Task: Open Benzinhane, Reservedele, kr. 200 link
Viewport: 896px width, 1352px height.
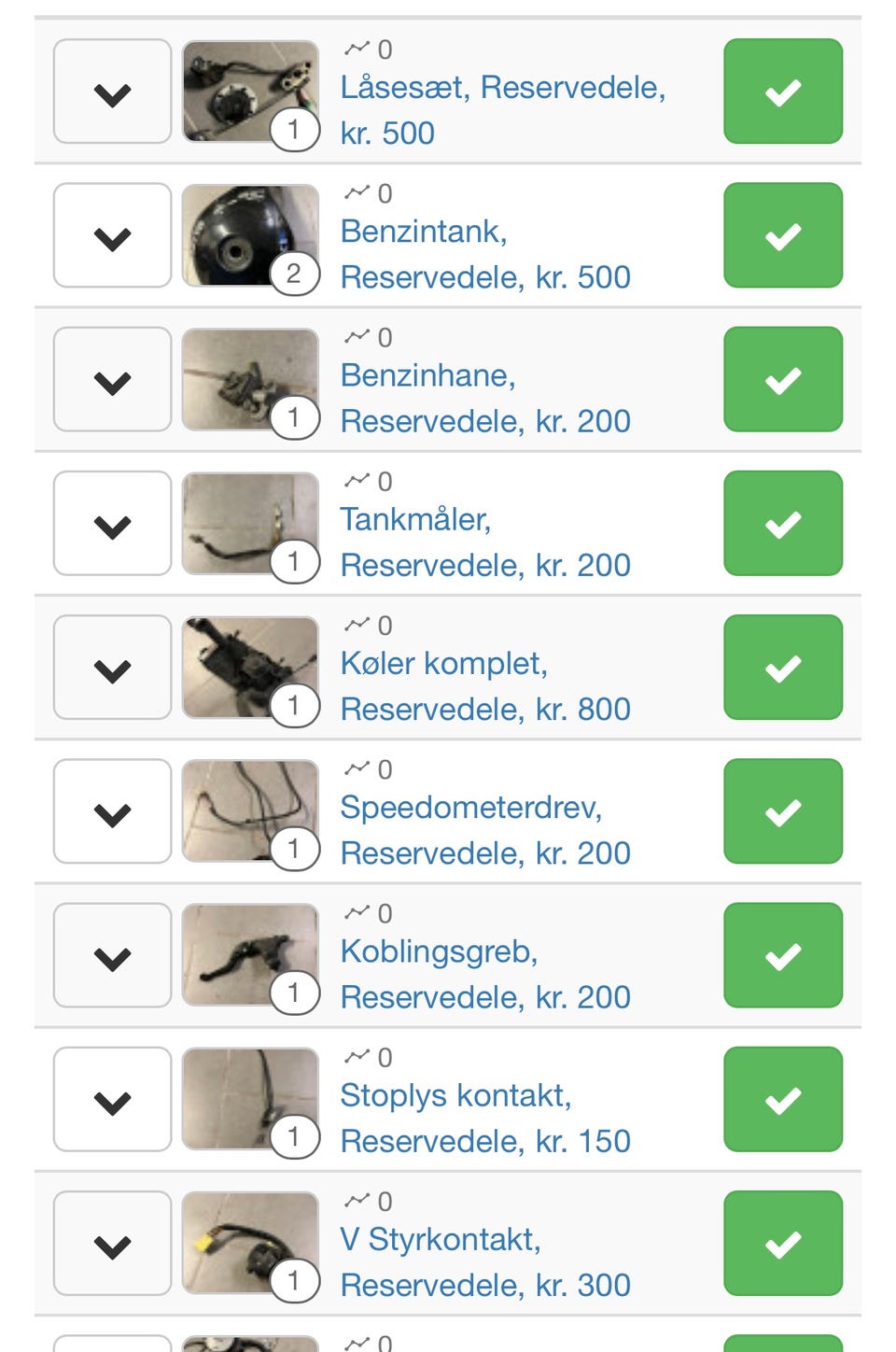Action: point(484,398)
